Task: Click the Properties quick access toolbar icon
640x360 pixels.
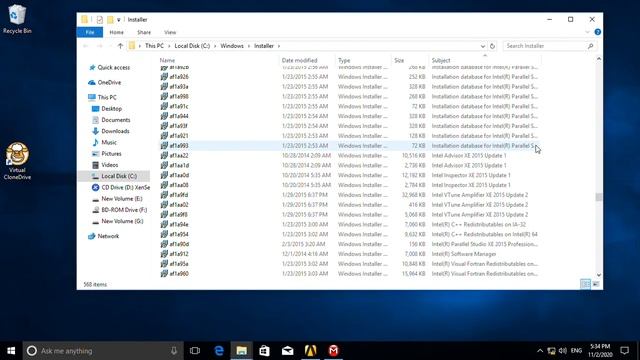Action: 100,20
